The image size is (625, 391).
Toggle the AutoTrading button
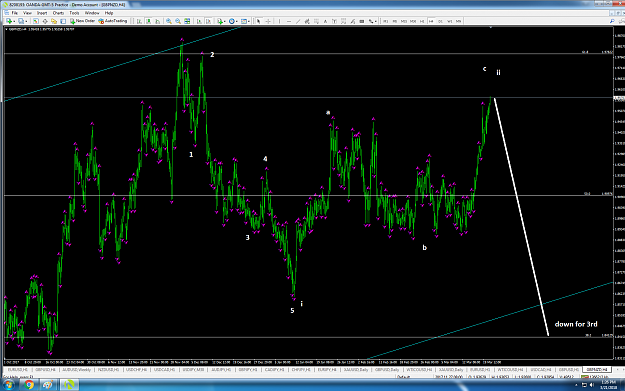tap(113, 21)
